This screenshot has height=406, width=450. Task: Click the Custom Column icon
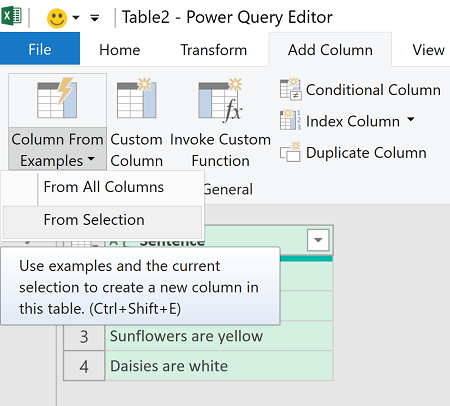tap(137, 98)
